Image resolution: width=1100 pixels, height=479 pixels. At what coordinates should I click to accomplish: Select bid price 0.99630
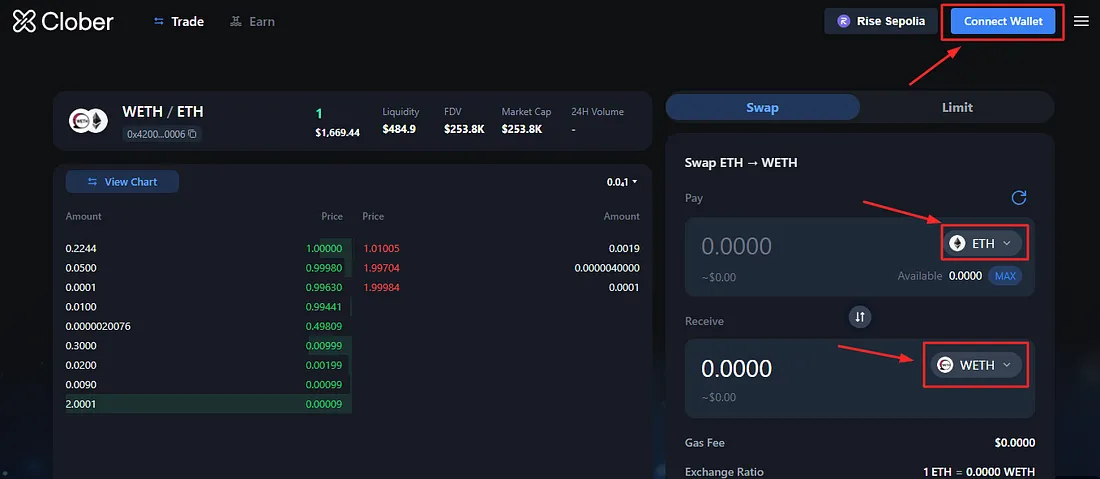coord(324,288)
